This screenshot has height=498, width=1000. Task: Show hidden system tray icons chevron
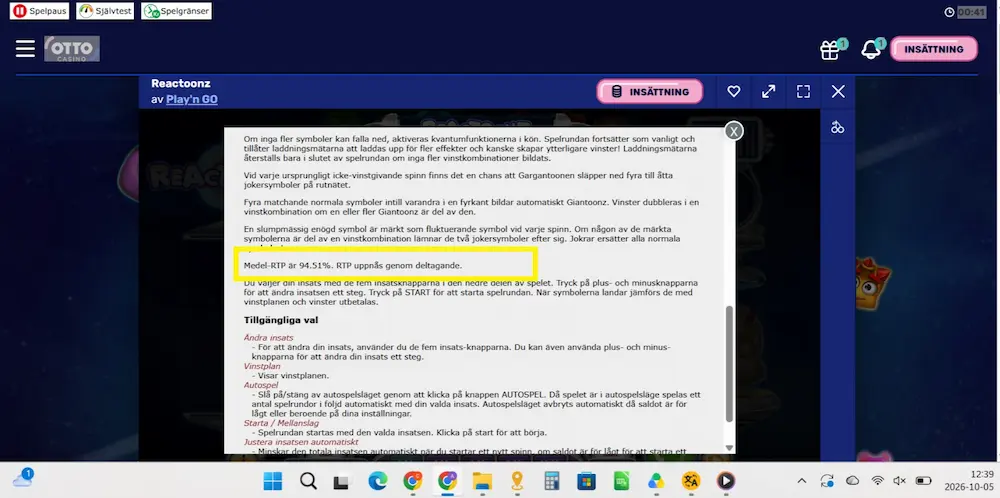[x=802, y=481]
